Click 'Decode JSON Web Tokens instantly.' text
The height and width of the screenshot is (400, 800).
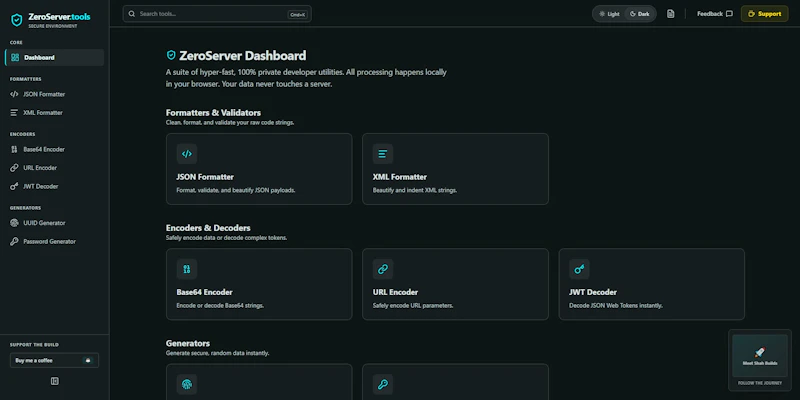coord(616,306)
